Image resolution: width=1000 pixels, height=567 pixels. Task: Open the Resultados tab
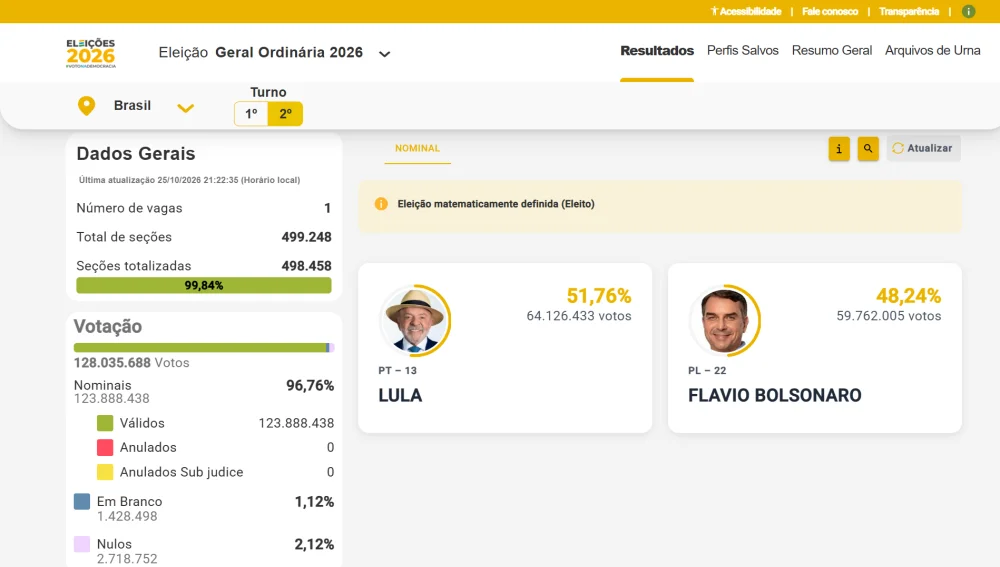tap(657, 51)
